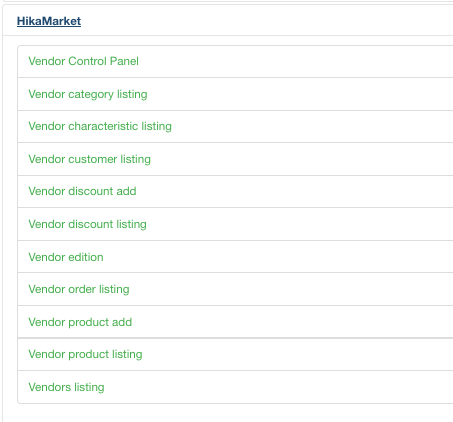Click the list row for Vendor Control Panel
This screenshot has width=453, height=422.
[235, 61]
